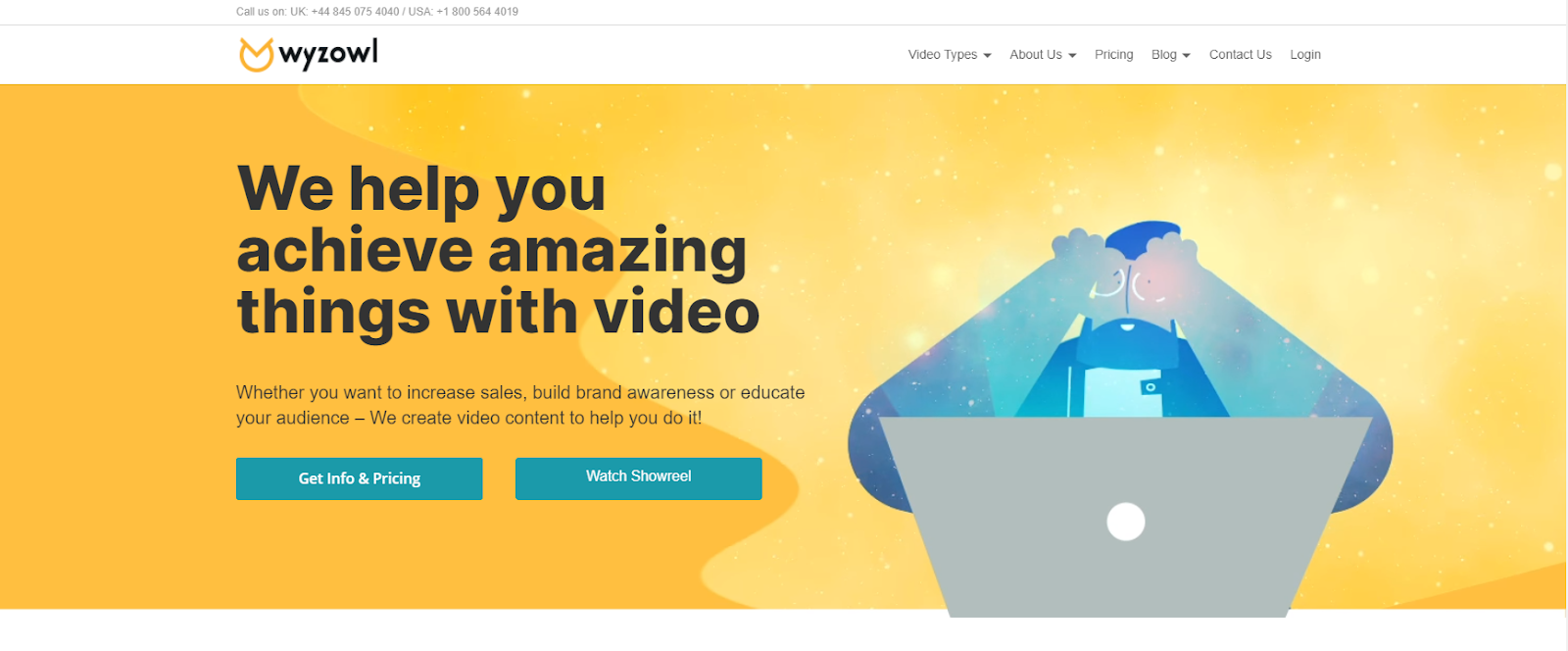Go to the Pricing page
The image size is (1568, 651).
(x=1113, y=55)
